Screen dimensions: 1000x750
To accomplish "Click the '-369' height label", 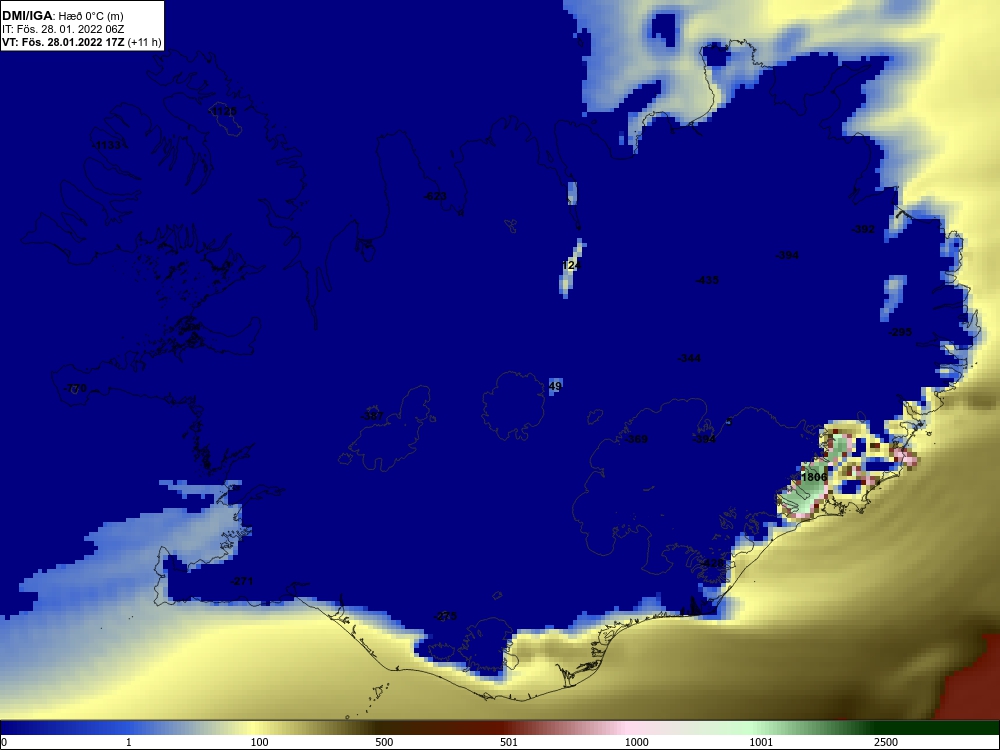I will click(636, 439).
